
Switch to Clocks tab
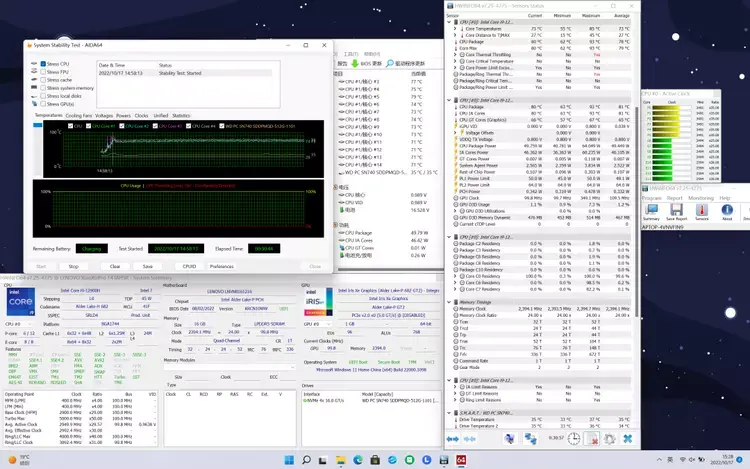(142, 116)
